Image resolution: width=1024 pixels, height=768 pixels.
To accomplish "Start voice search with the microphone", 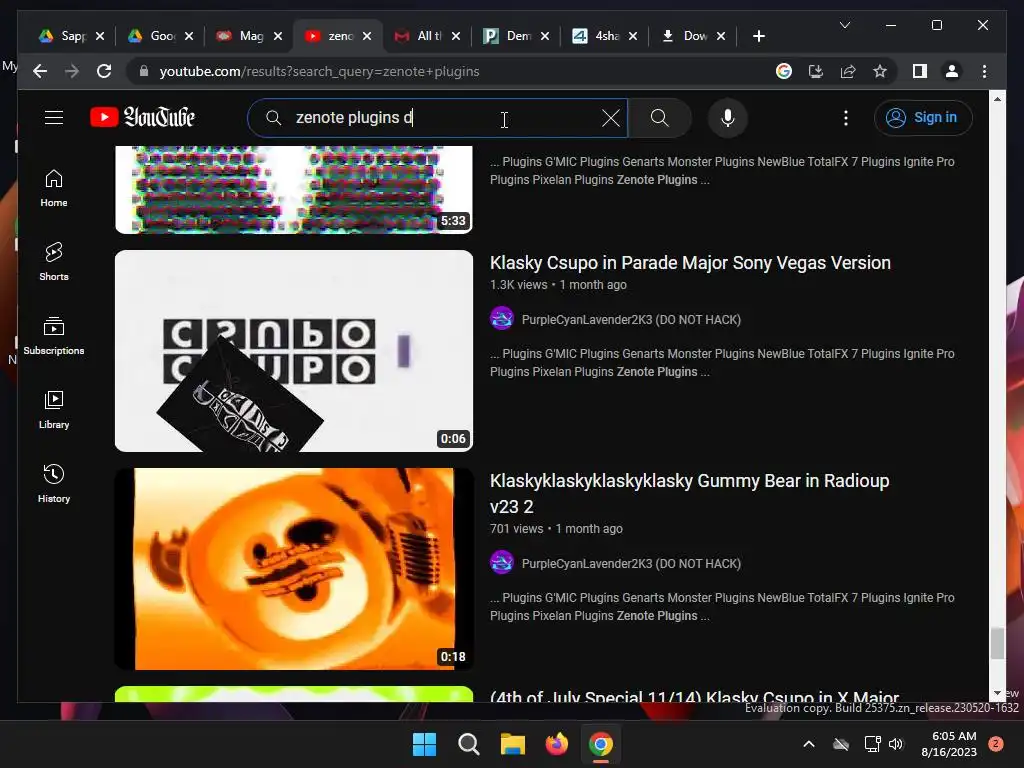I will pyautogui.click(x=728, y=118).
